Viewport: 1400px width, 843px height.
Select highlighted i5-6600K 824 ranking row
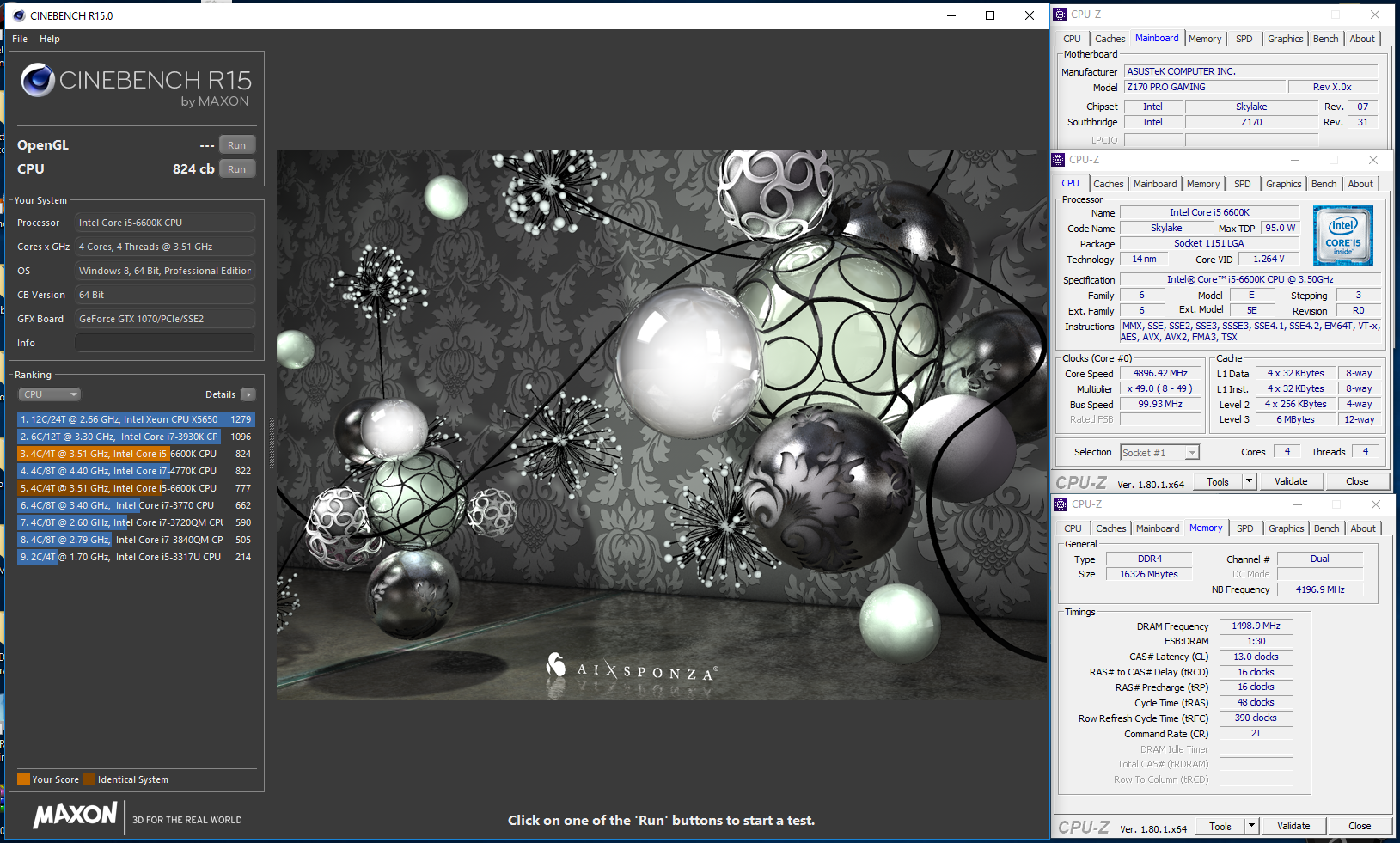point(136,454)
